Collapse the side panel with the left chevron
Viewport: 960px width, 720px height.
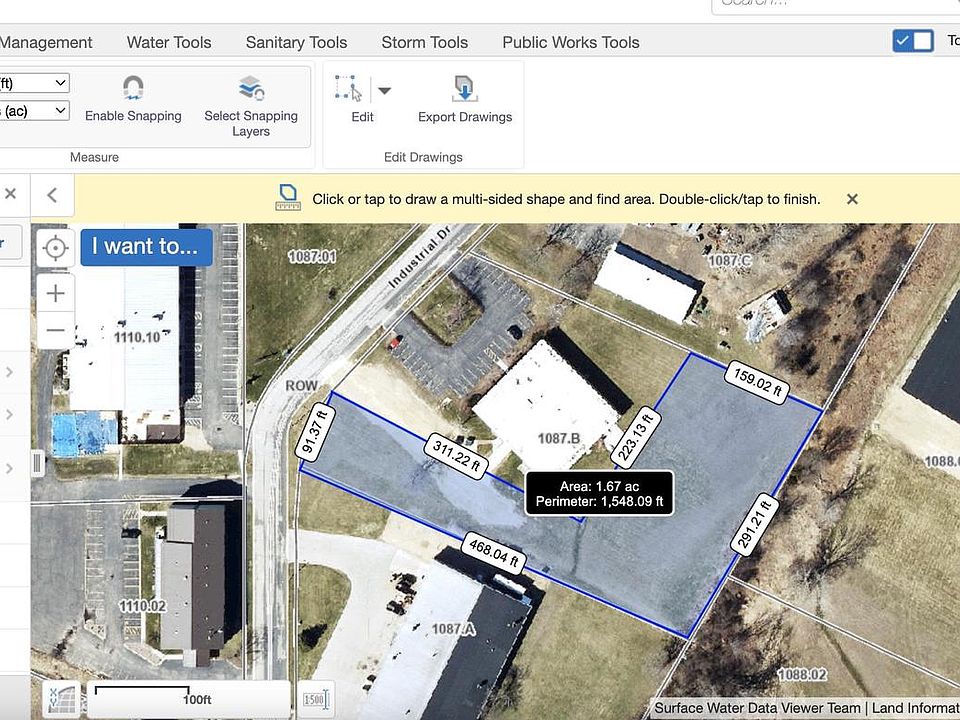point(53,196)
